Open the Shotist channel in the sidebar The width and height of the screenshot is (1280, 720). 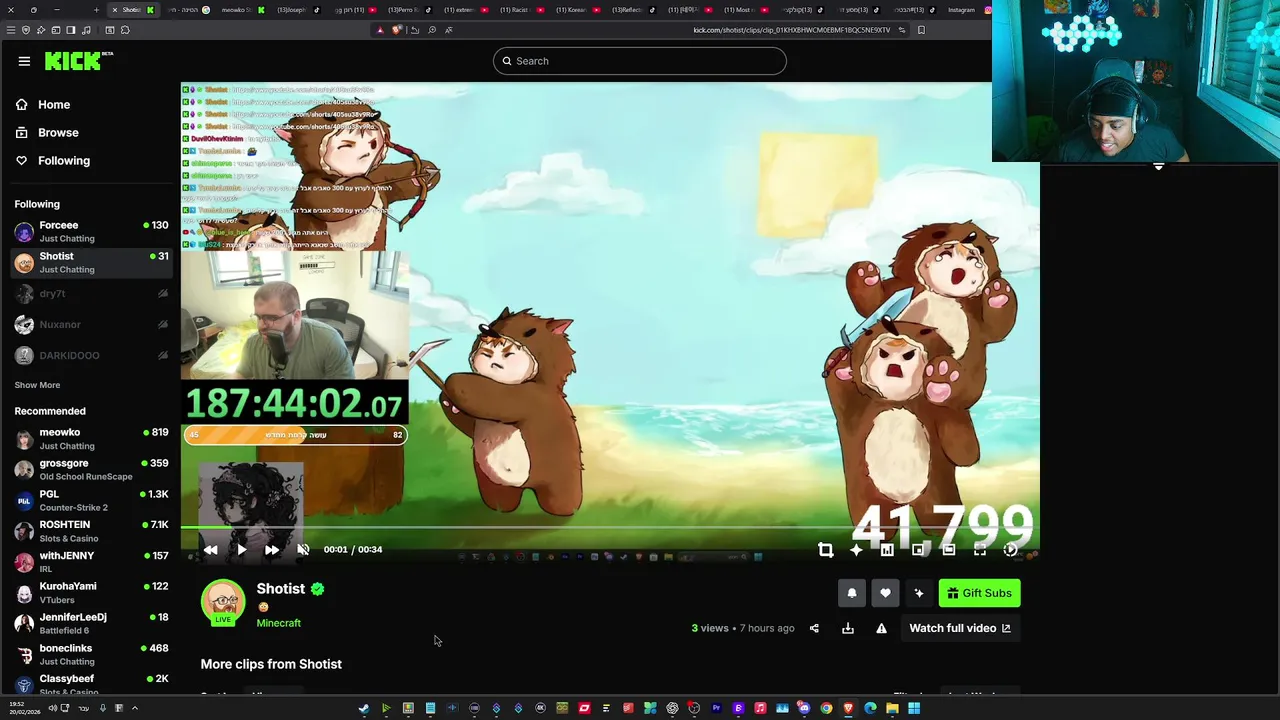click(91, 262)
